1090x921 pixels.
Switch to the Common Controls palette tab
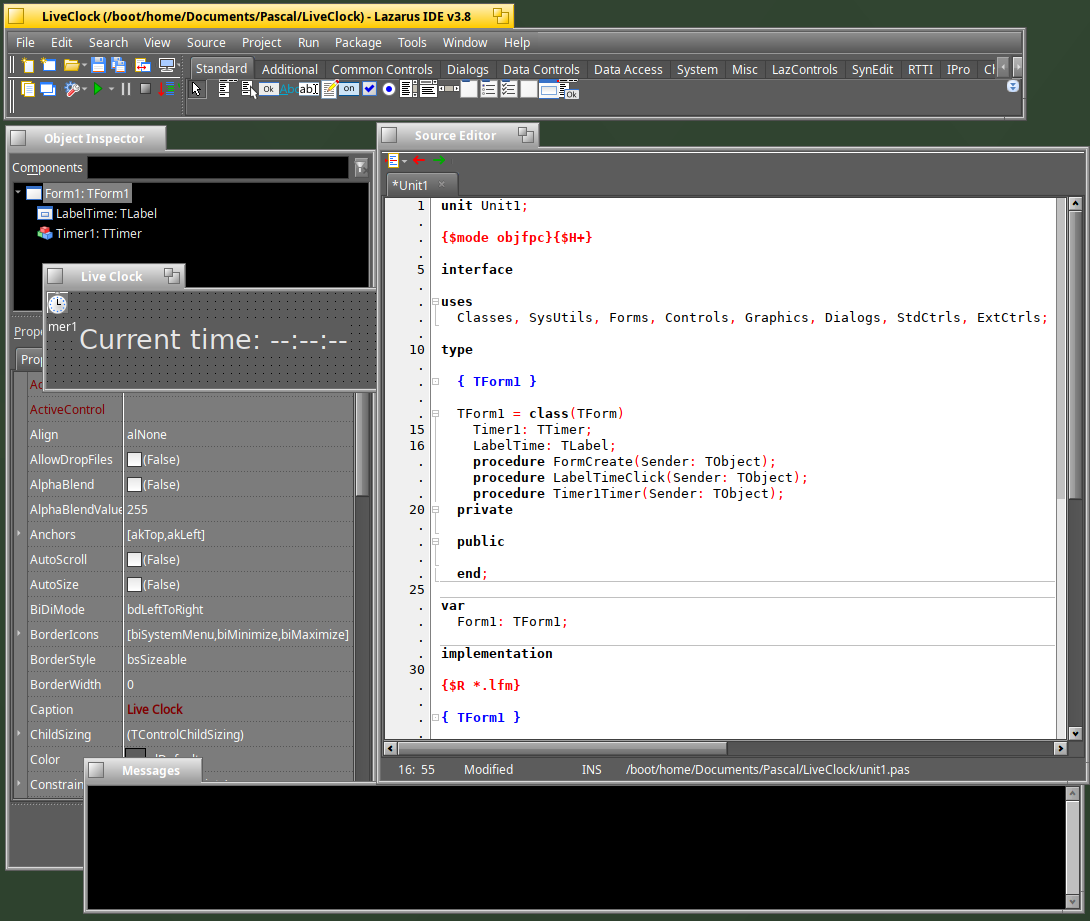(x=382, y=70)
